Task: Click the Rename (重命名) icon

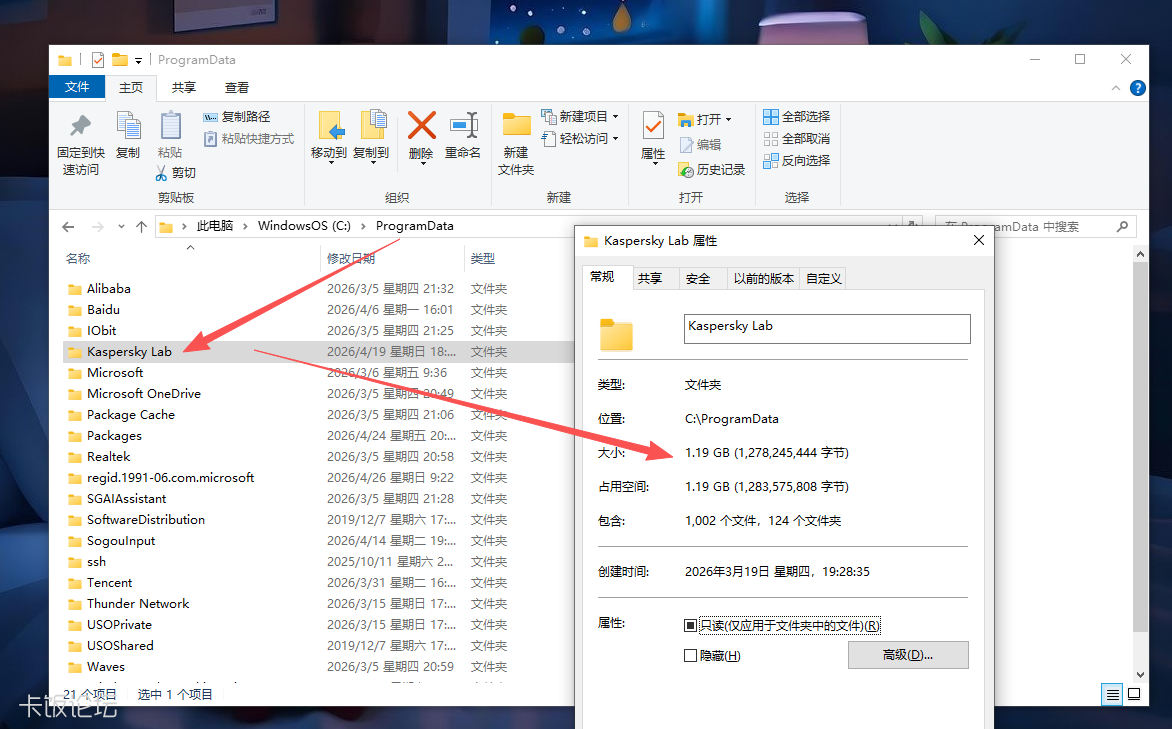Action: 463,126
